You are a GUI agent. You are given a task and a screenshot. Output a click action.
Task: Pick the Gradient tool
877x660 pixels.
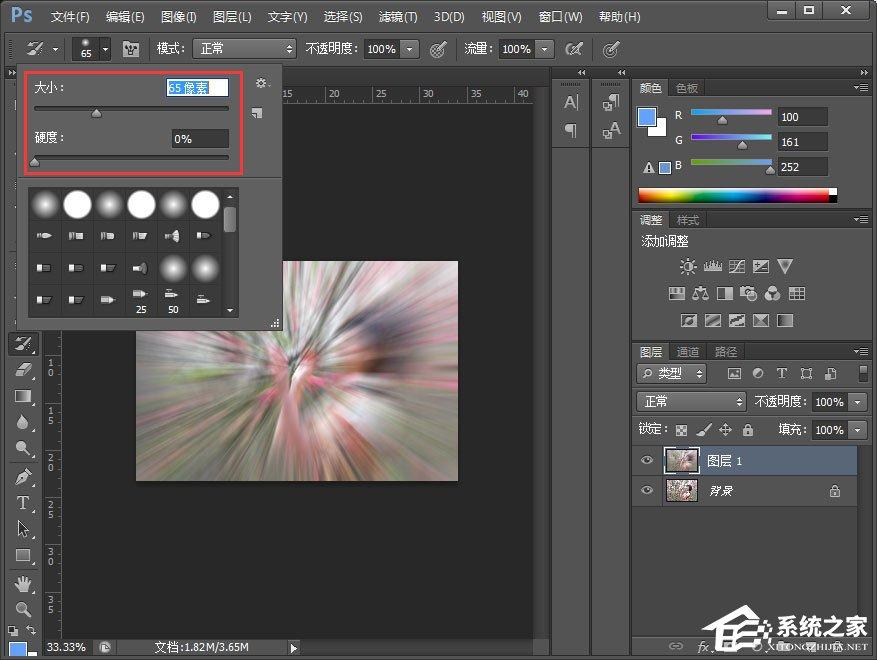pyautogui.click(x=22, y=397)
